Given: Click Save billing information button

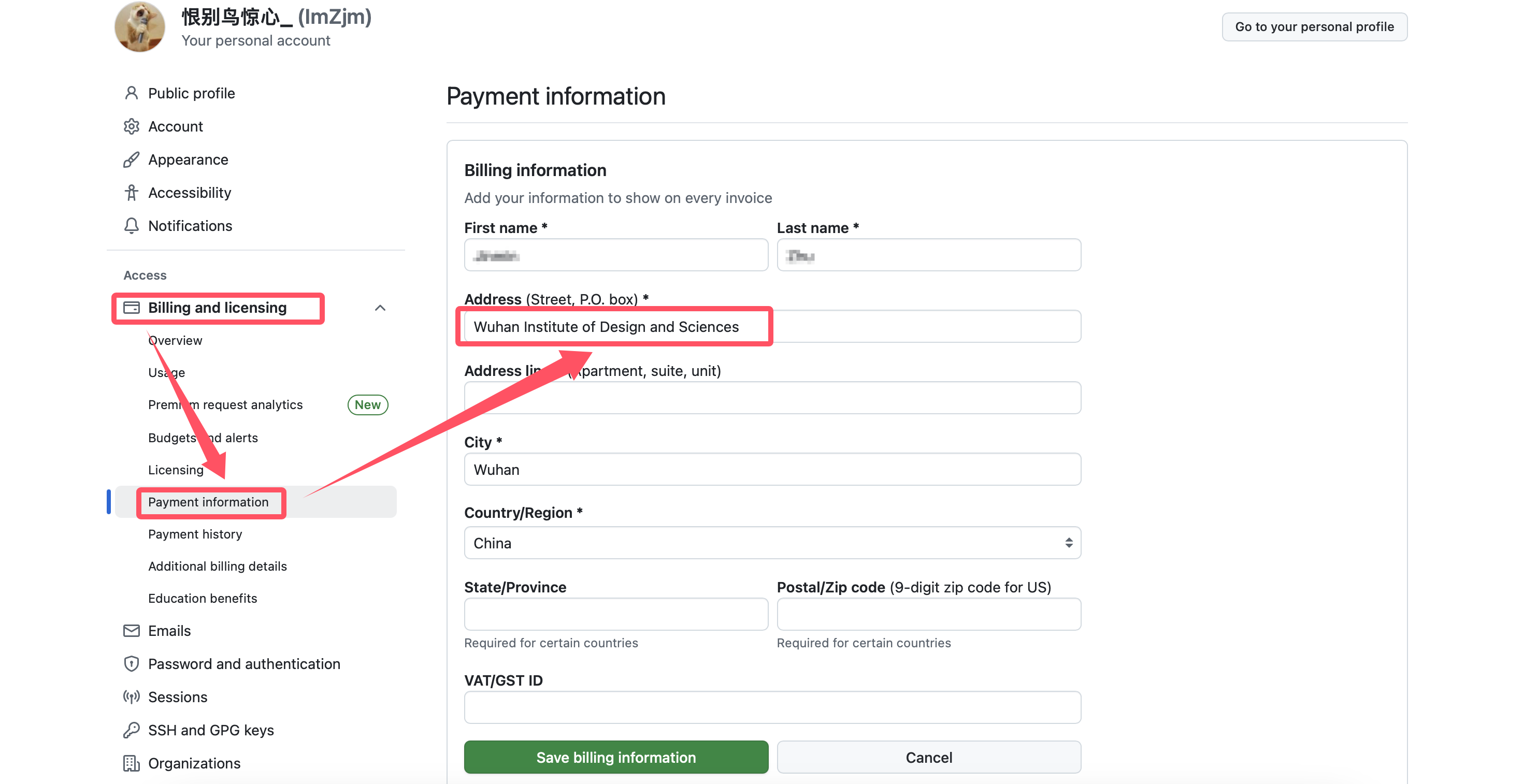Looking at the screenshot, I should [616, 758].
